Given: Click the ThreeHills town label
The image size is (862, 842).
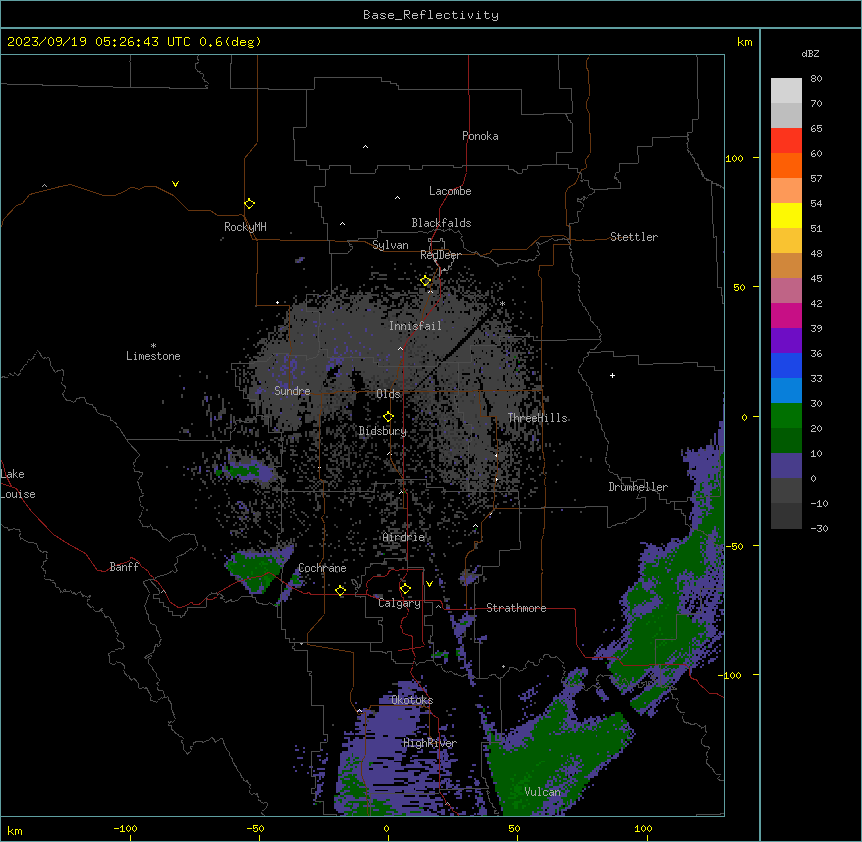Looking at the screenshot, I should coord(538,418).
